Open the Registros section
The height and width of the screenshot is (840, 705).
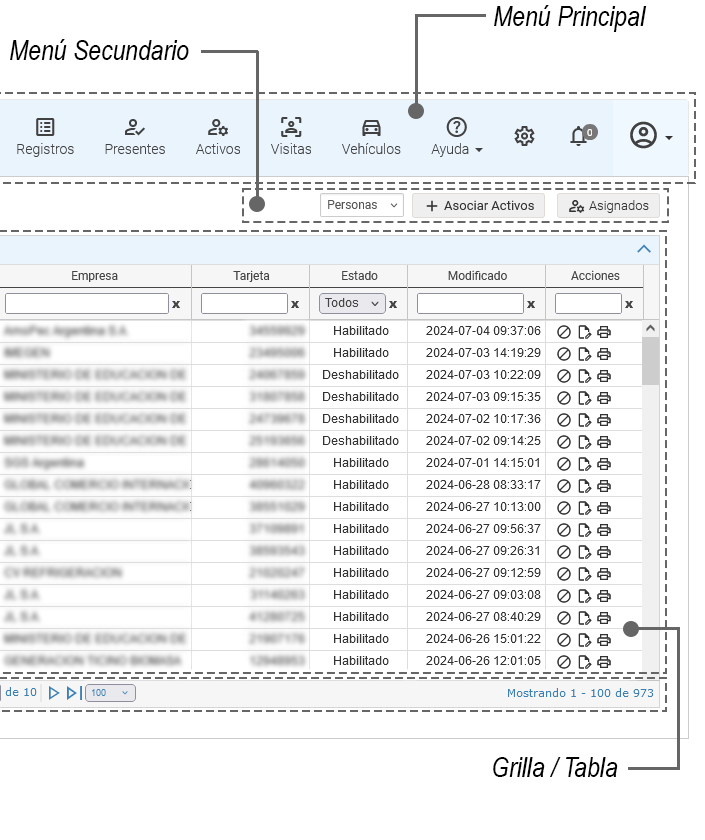click(45, 137)
